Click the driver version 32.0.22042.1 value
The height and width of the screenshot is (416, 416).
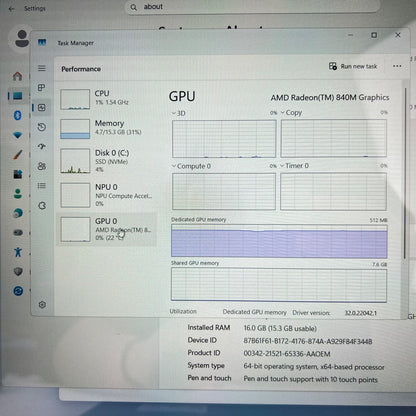pyautogui.click(x=360, y=313)
